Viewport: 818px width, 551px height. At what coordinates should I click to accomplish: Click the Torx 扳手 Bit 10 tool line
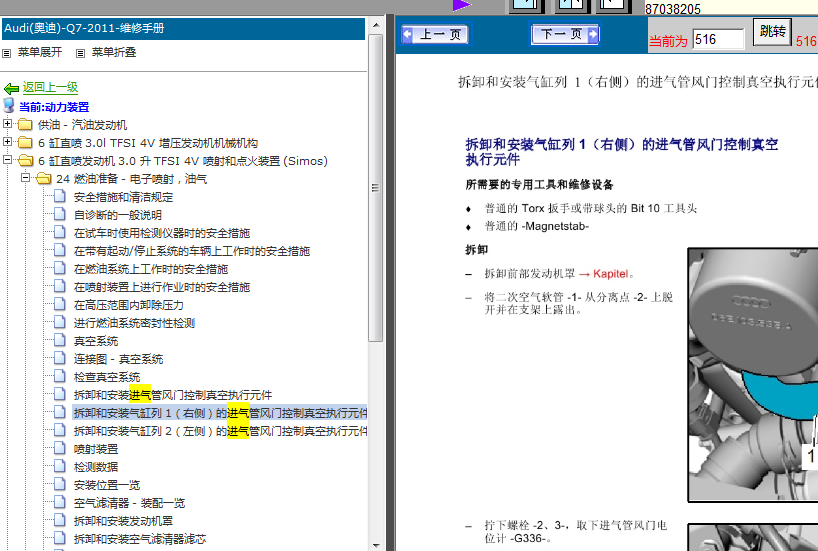pos(591,208)
